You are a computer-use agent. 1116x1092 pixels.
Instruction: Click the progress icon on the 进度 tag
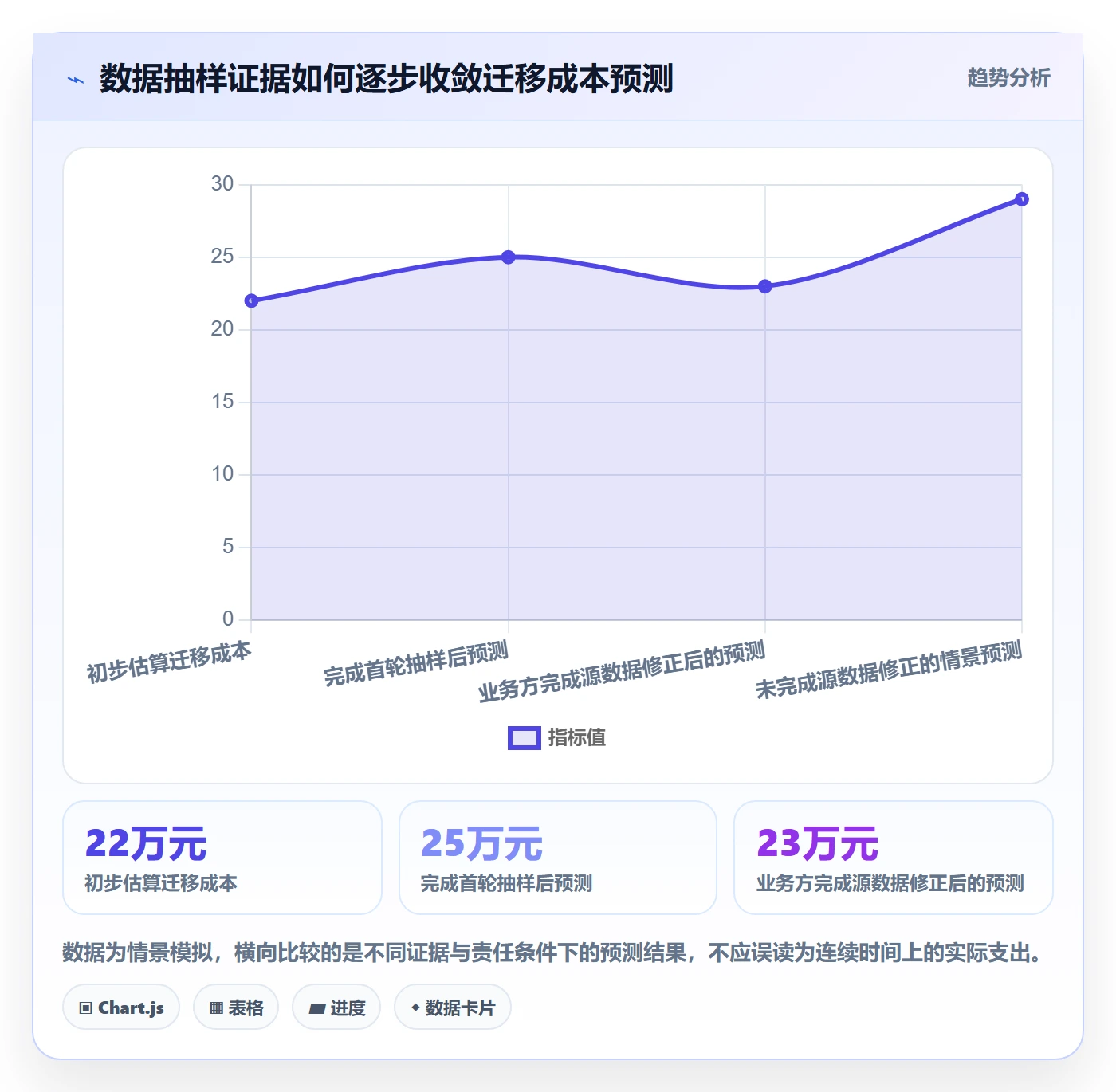317,1008
